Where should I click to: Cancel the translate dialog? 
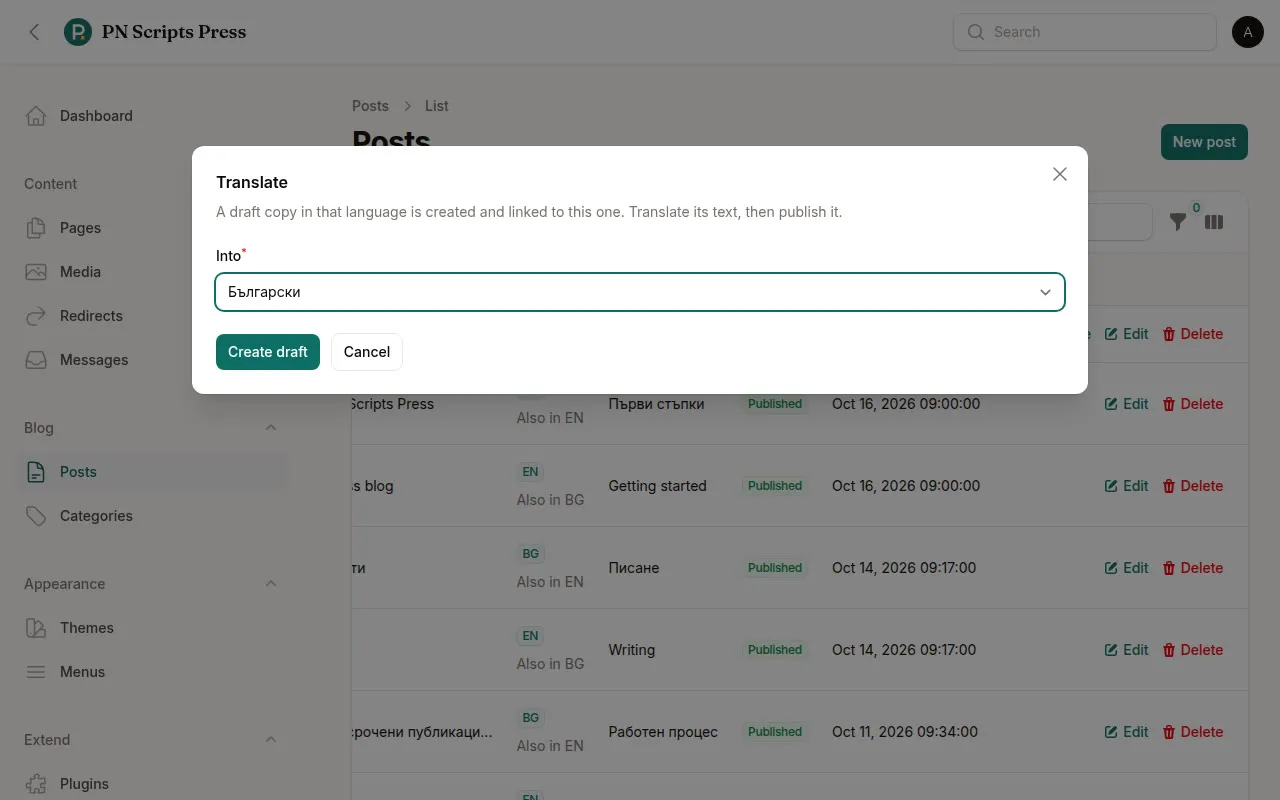(x=367, y=352)
